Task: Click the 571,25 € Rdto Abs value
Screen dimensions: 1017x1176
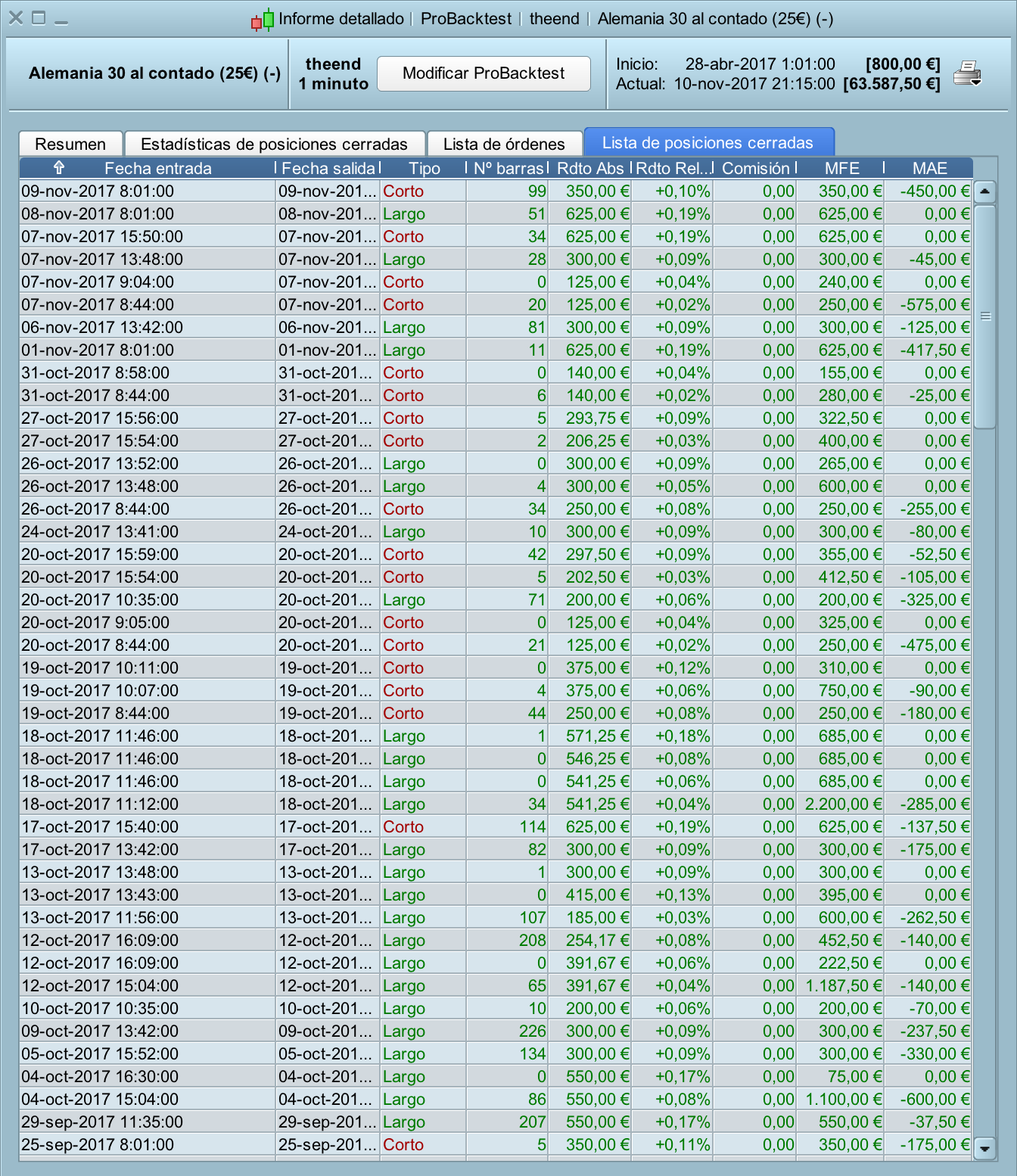Action: tap(598, 736)
